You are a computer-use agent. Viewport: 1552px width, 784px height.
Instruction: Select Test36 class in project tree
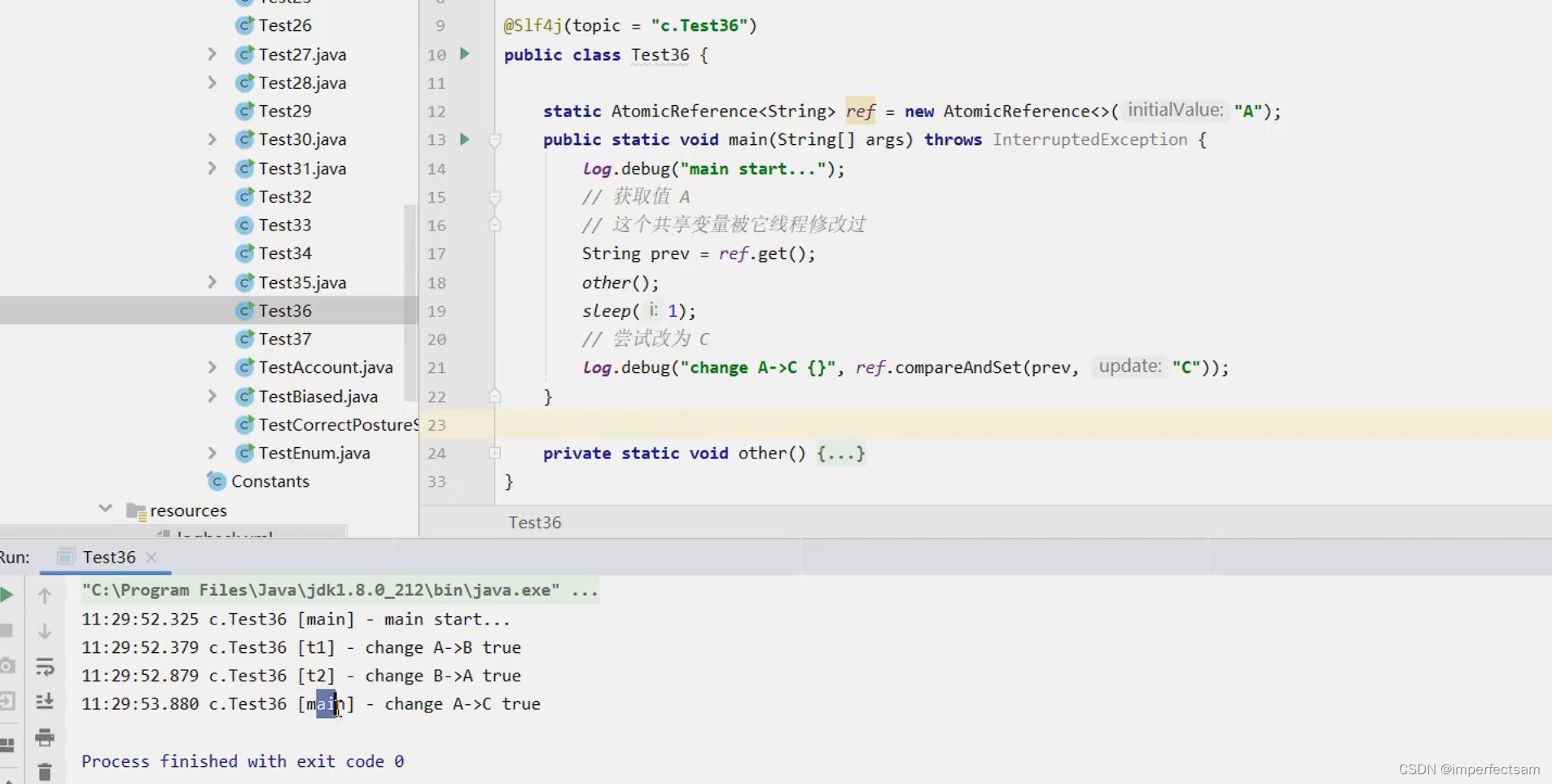click(285, 310)
